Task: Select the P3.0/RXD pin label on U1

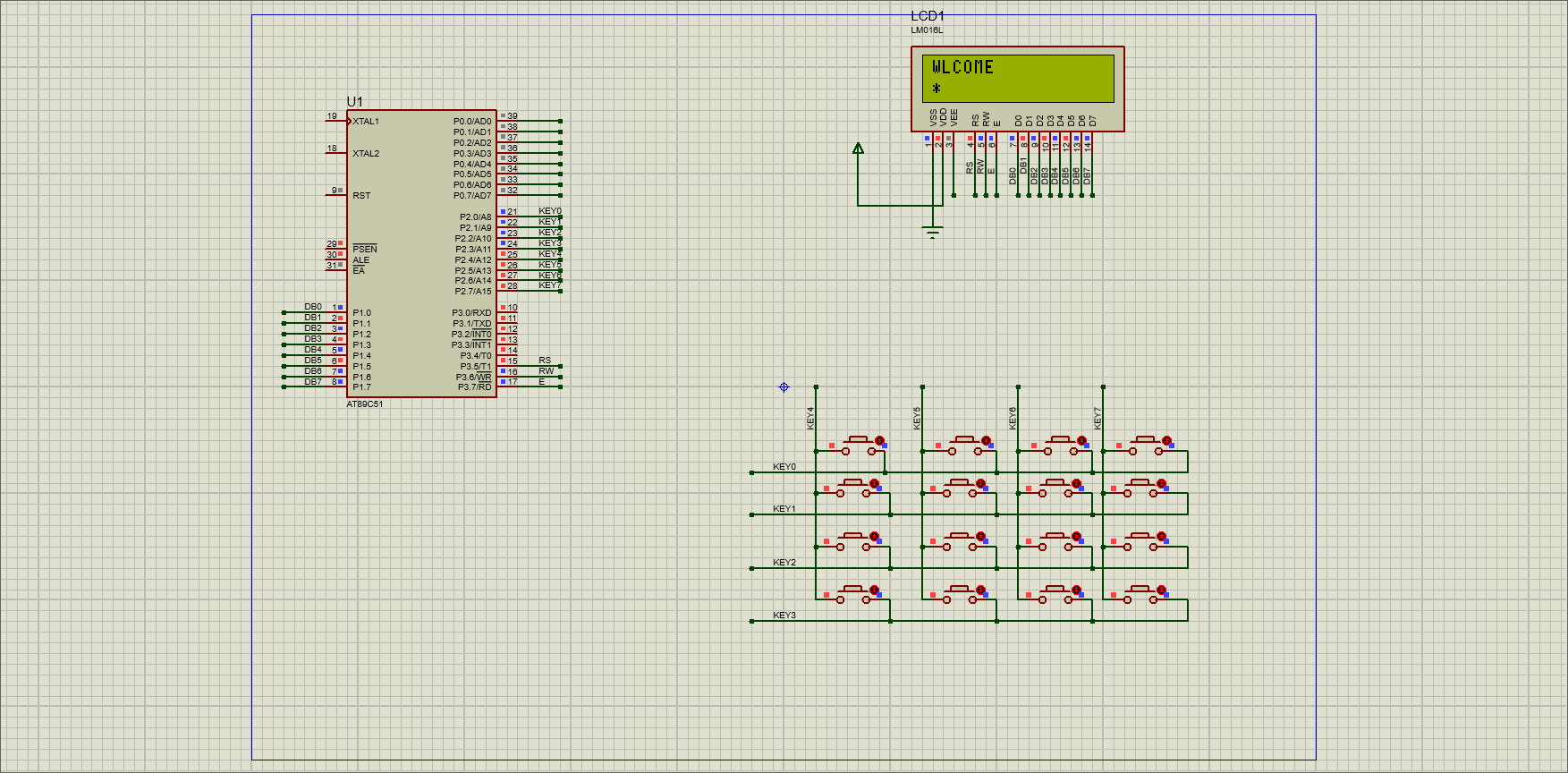Action: 471,313
